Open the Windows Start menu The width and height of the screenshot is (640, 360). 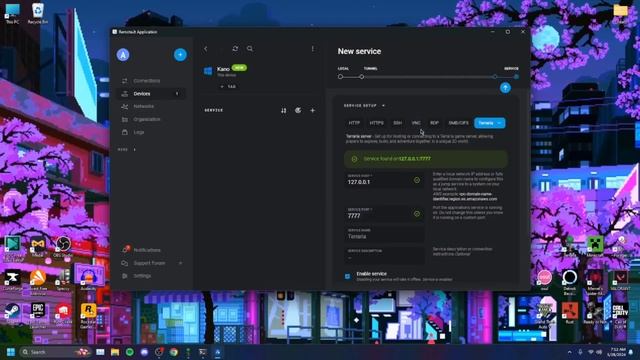point(11,352)
